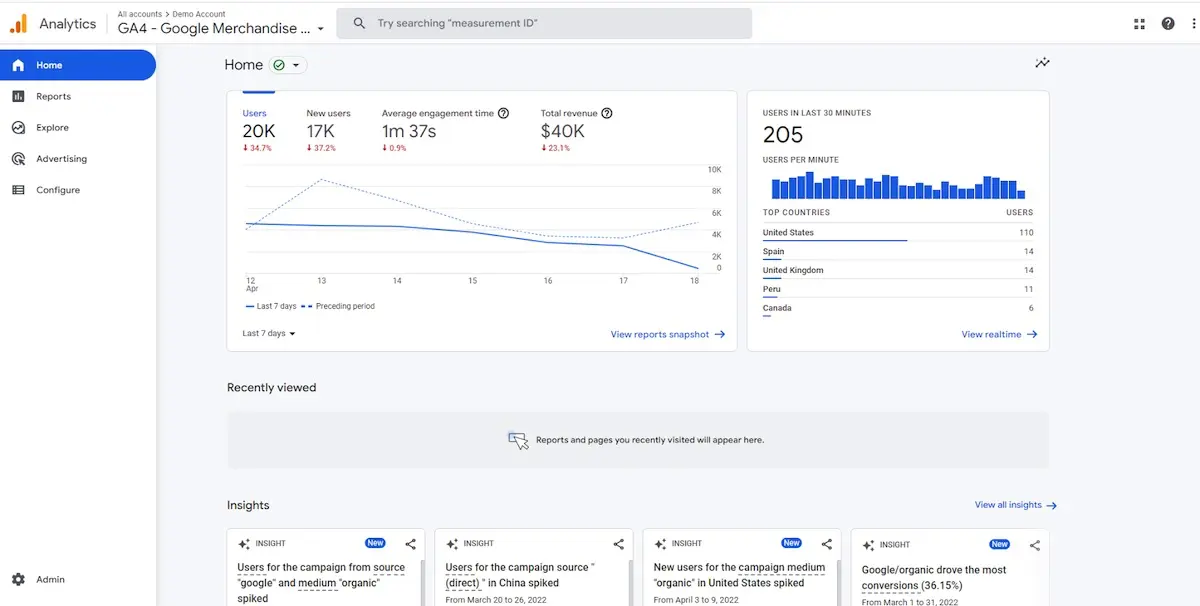Image resolution: width=1200 pixels, height=606 pixels.
Task: Switch to the New users metric tab
Action: click(x=329, y=128)
